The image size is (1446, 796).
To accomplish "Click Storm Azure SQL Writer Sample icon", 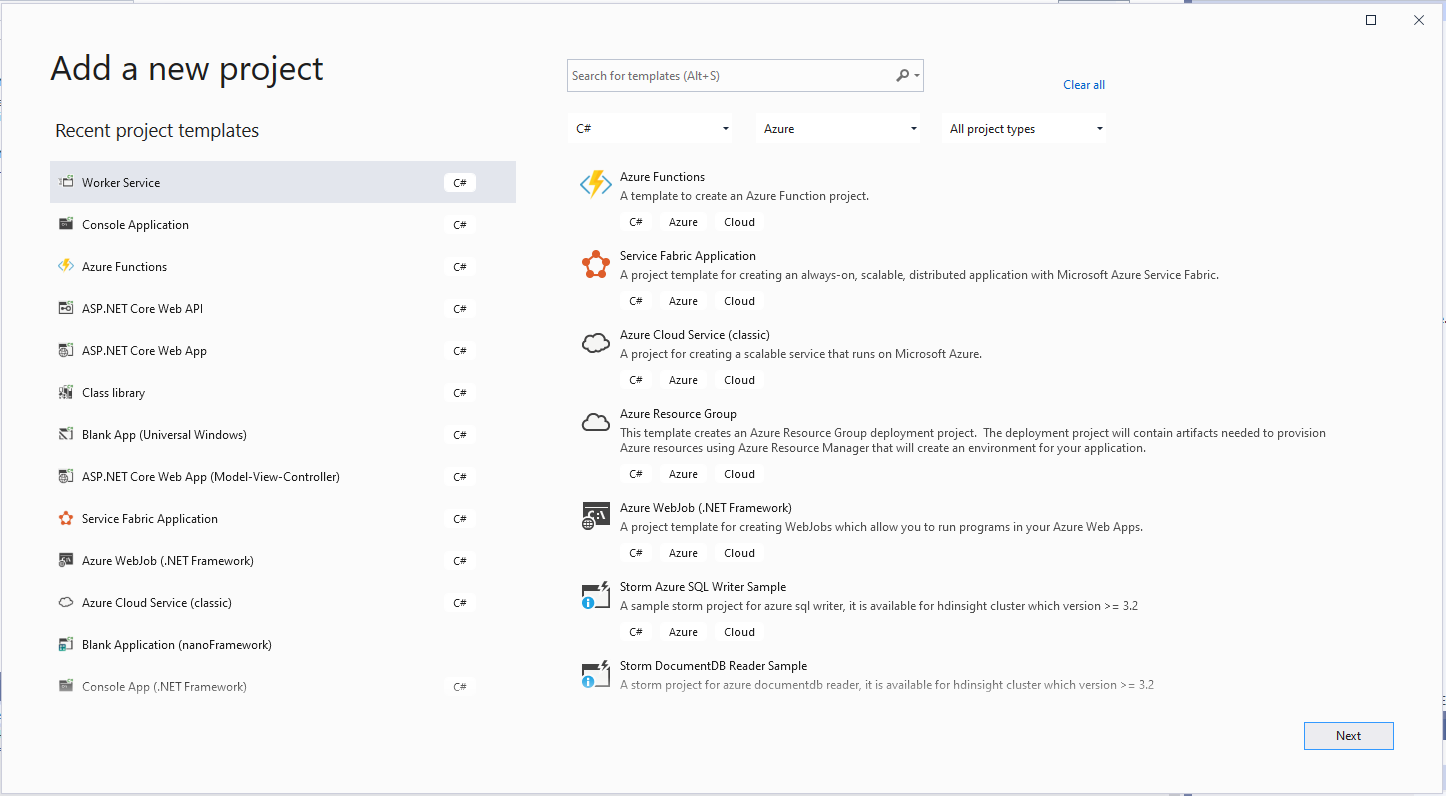I will click(x=596, y=596).
